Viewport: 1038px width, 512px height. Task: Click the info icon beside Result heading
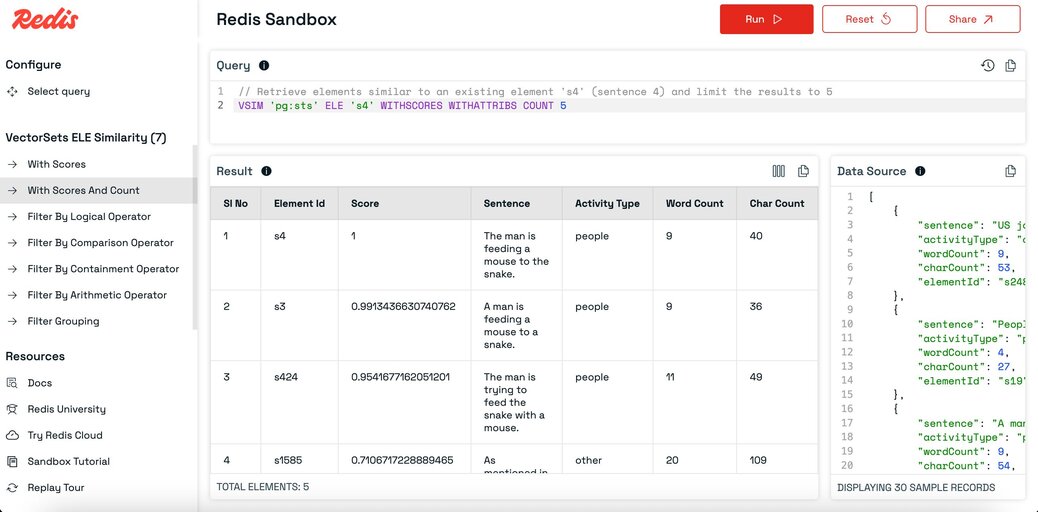point(266,171)
